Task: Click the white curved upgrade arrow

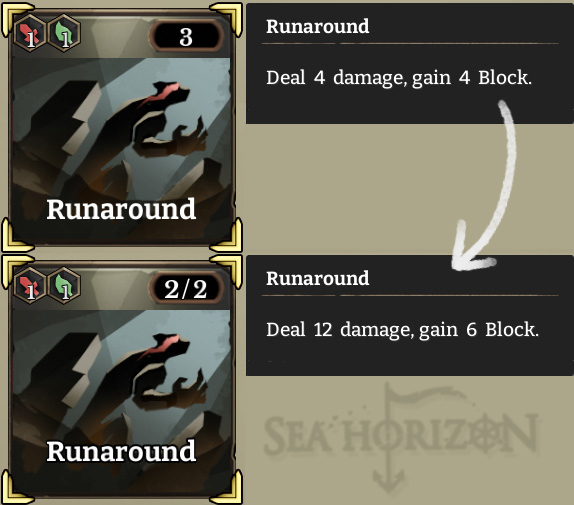Action: 484,185
